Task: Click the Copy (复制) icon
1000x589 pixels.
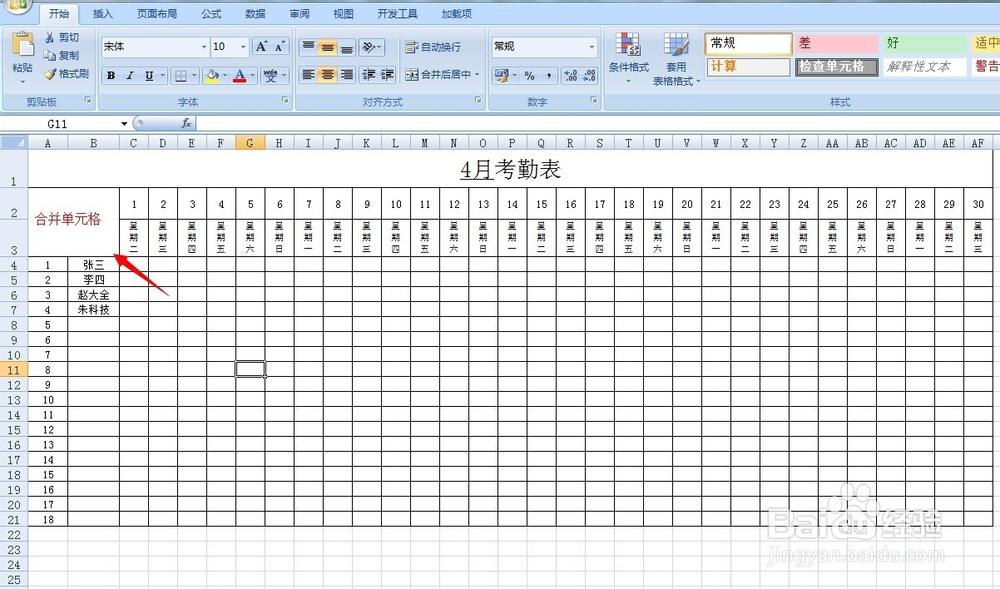Action: pyautogui.click(x=50, y=55)
